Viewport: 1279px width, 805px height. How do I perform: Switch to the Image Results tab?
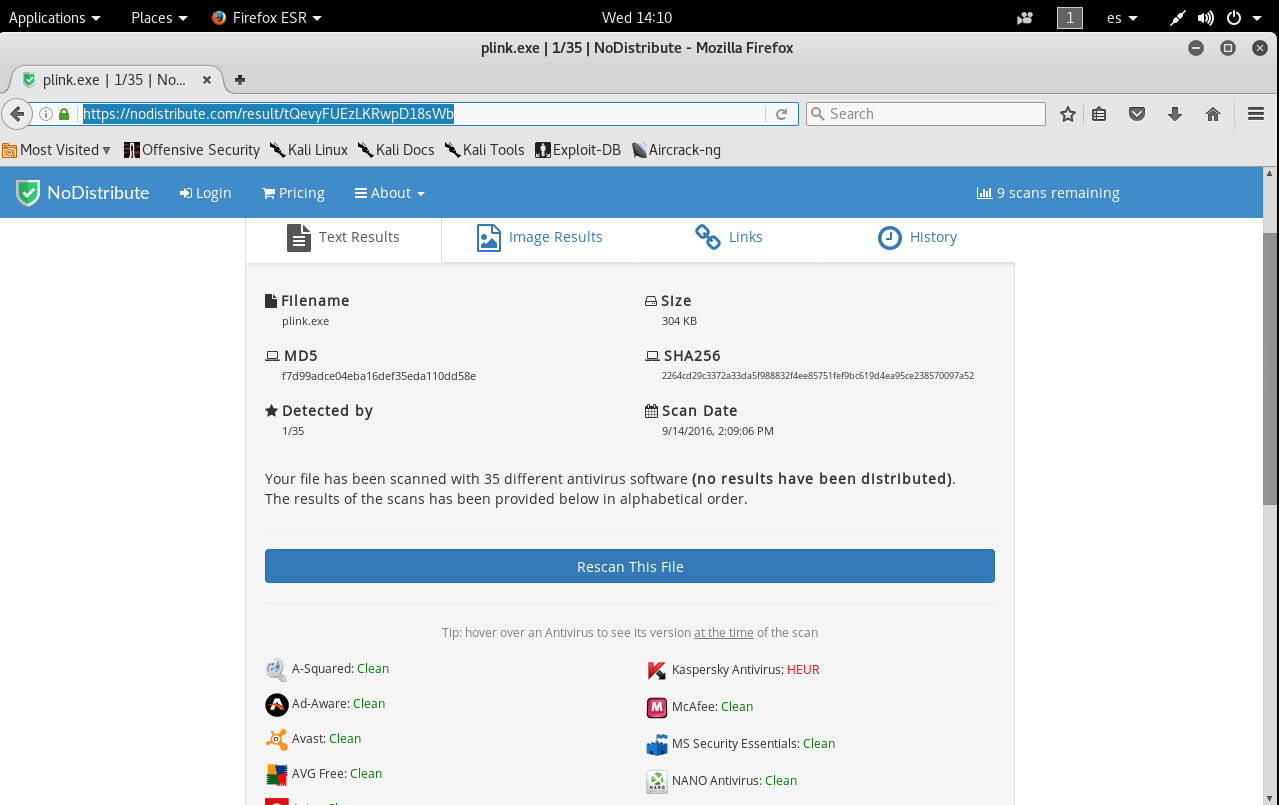[x=539, y=237]
